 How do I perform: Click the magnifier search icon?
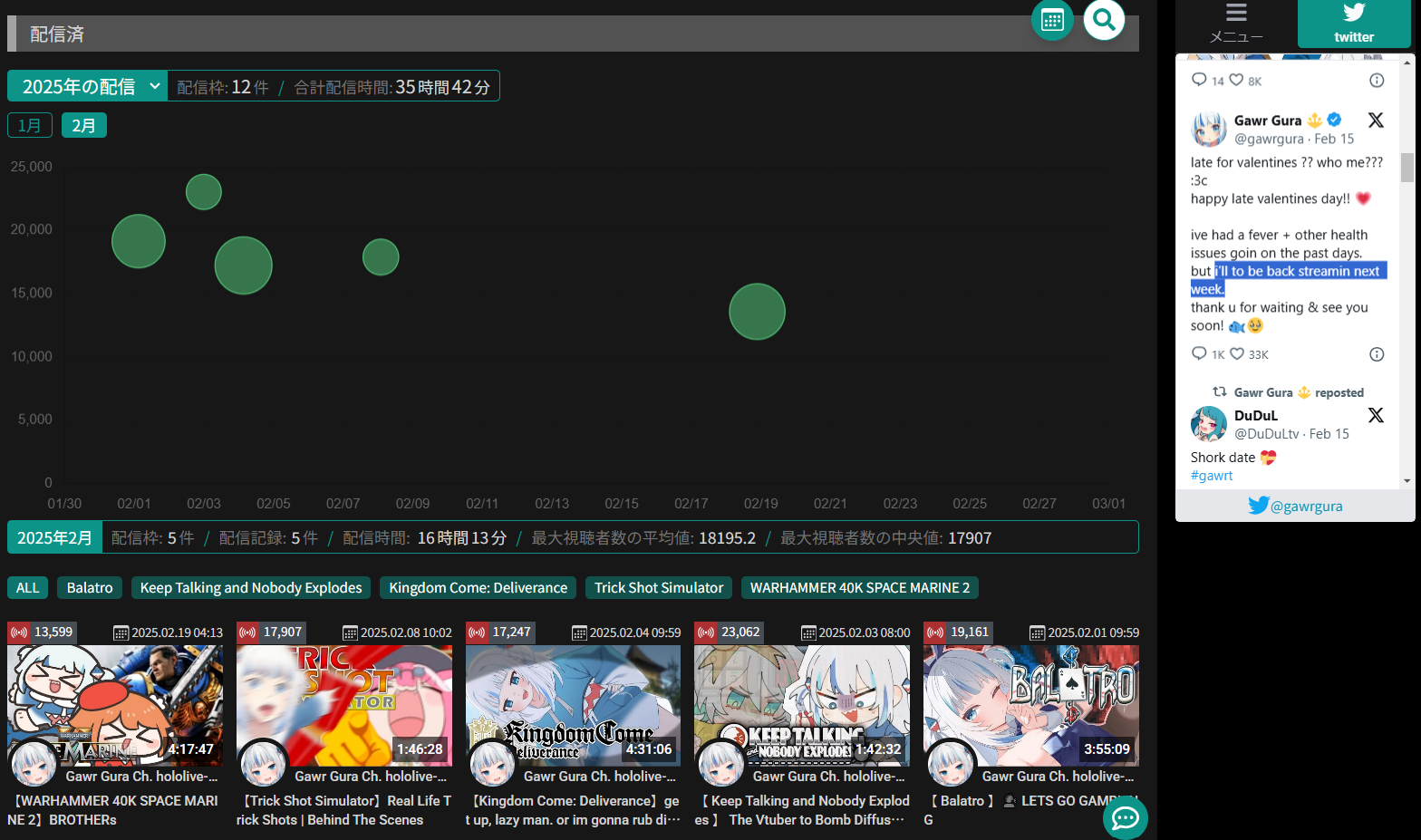click(1103, 20)
